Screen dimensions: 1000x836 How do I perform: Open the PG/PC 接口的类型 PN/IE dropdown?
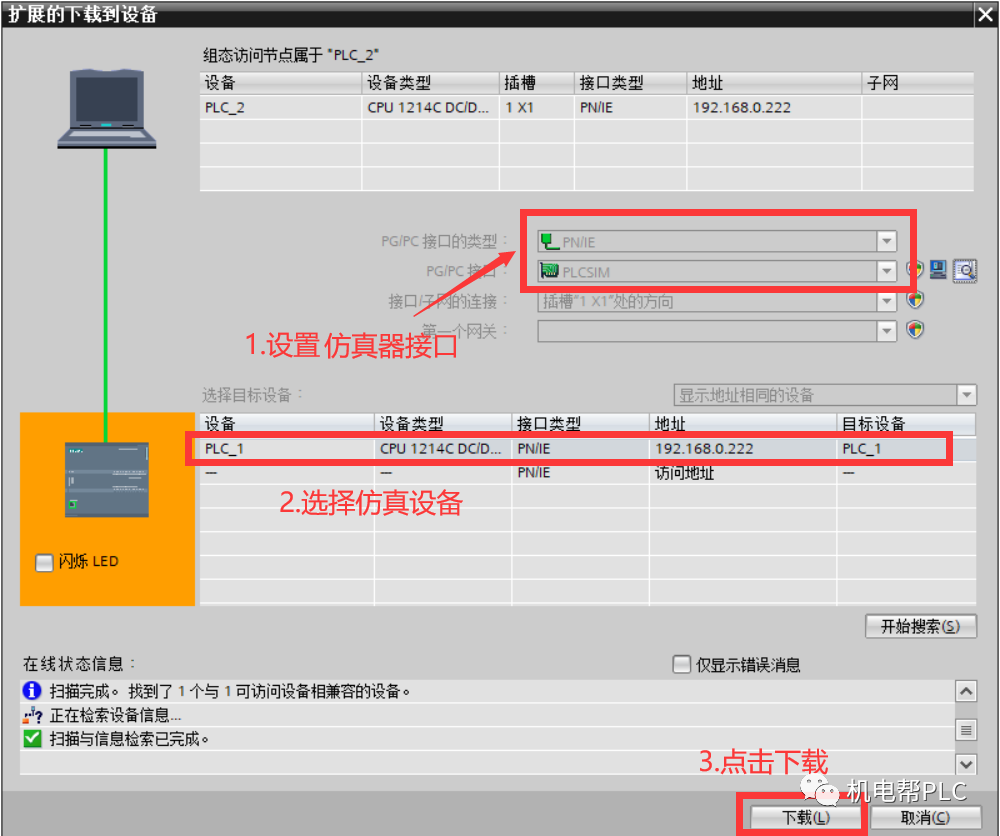click(886, 242)
